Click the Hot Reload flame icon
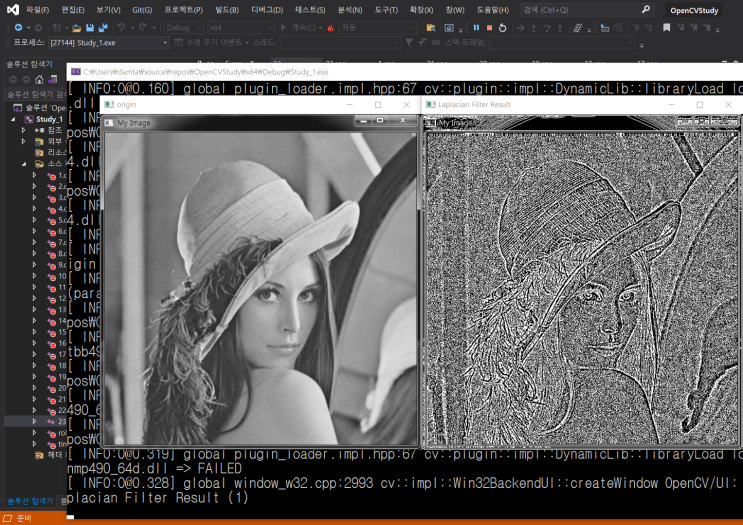Image resolution: width=743 pixels, height=525 pixels. pyautogui.click(x=331, y=28)
